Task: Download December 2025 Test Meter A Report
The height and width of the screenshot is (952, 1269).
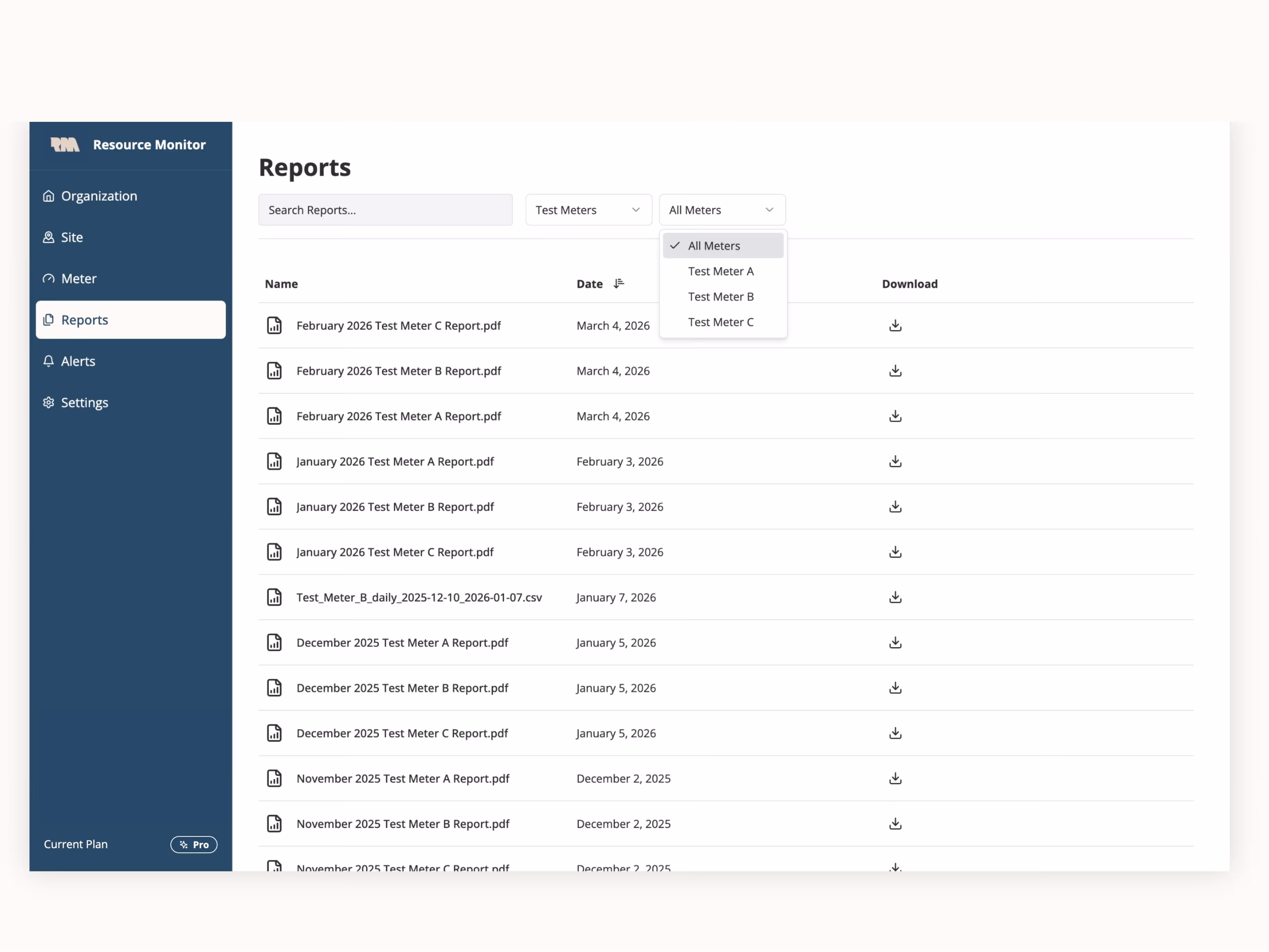Action: [895, 643]
